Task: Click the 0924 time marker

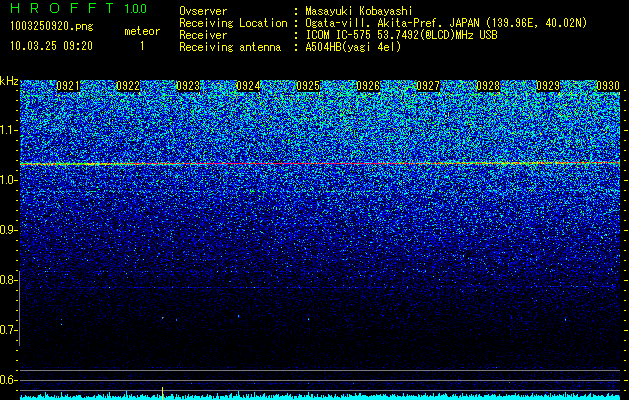Action: tap(248, 86)
